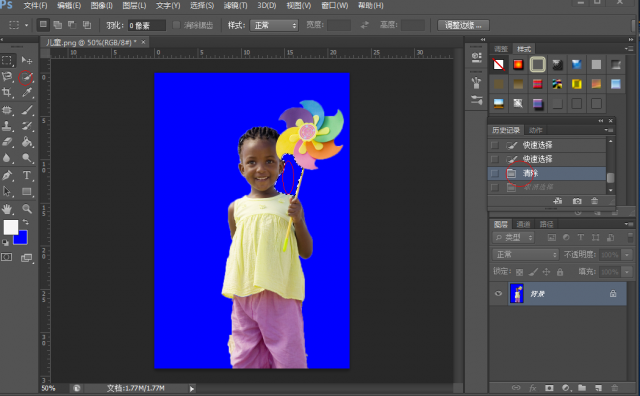Switch to the 通道 channels tab
Image resolution: width=640 pixels, height=396 pixels.
point(523,224)
